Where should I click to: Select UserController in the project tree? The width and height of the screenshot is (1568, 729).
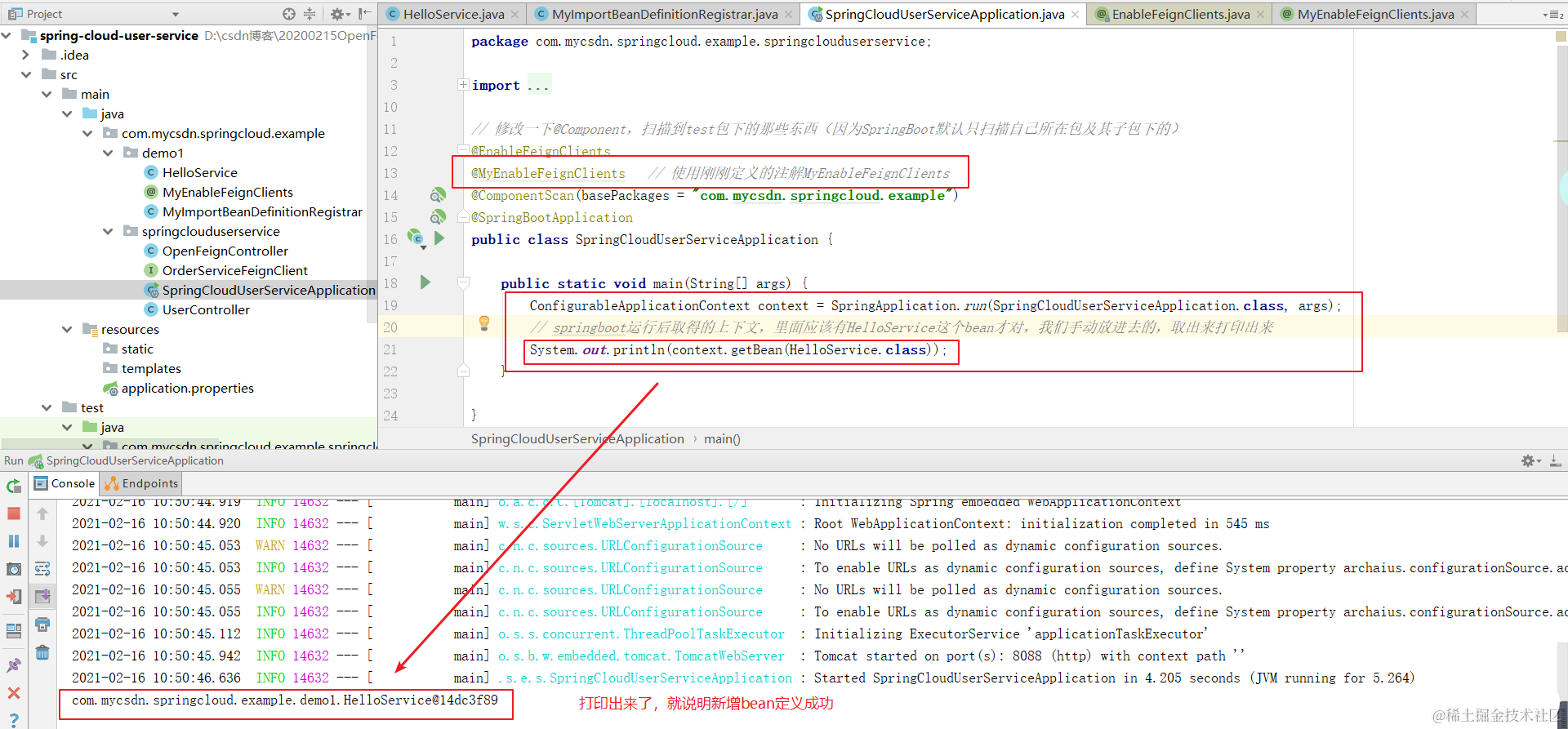(x=206, y=309)
